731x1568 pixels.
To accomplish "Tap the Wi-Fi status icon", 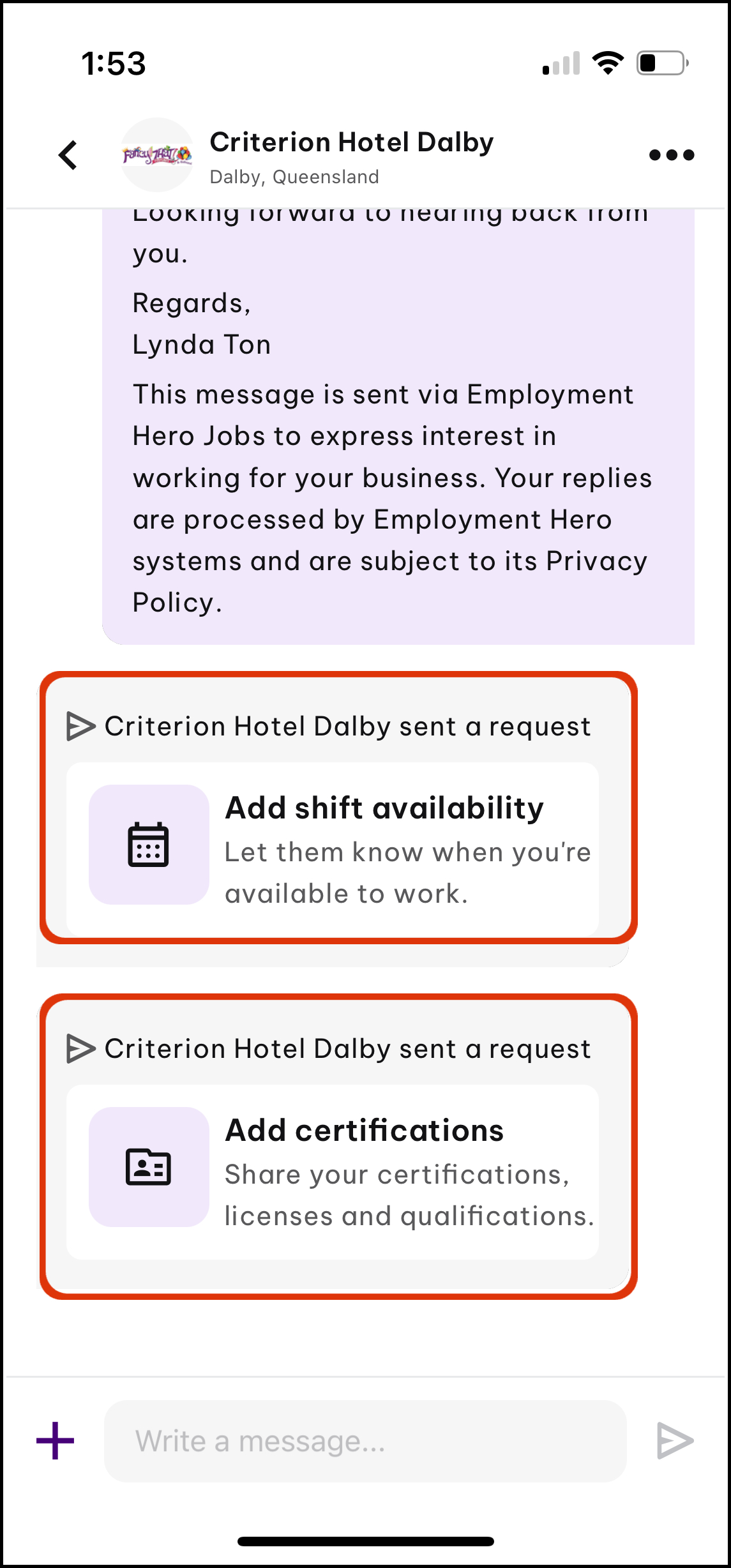I will click(x=608, y=63).
